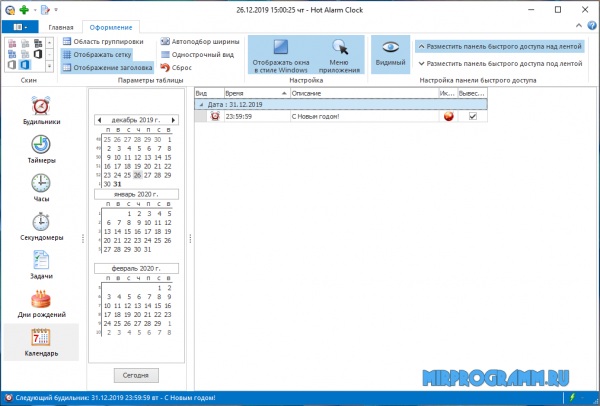Click the февраль 2020 г. month header
Image resolution: width=600 pixels, height=406 pixels.
pos(136,269)
